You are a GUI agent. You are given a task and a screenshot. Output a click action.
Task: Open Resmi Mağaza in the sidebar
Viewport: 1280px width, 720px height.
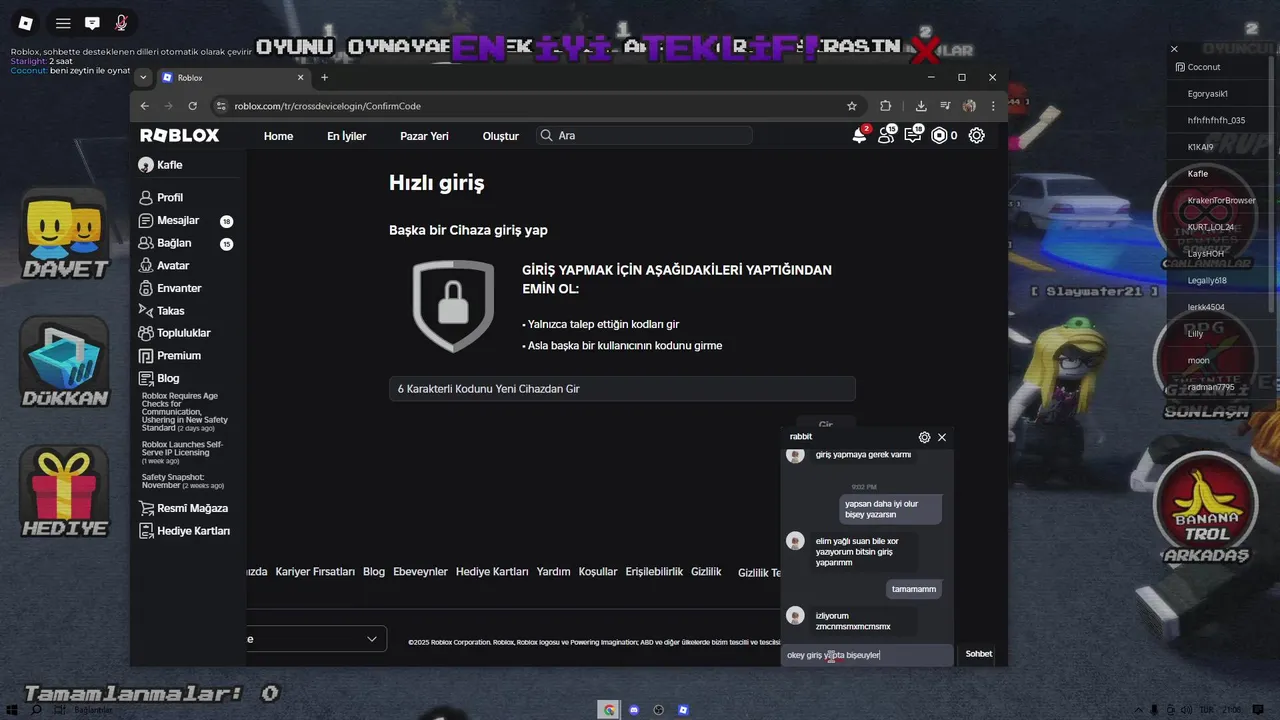(x=184, y=508)
